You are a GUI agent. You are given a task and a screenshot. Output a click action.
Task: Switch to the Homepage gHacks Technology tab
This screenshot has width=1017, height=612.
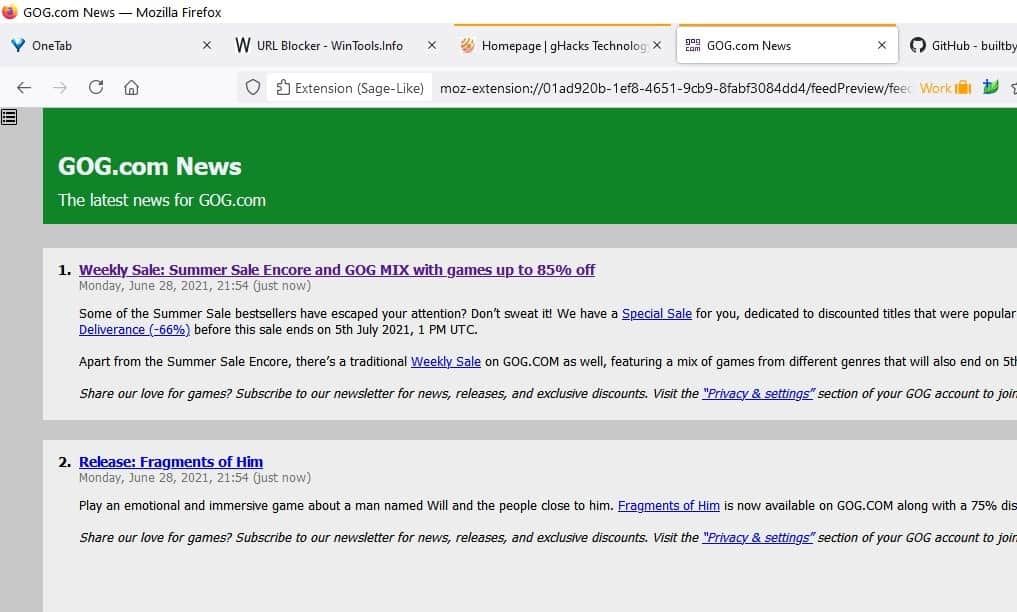pyautogui.click(x=562, y=45)
